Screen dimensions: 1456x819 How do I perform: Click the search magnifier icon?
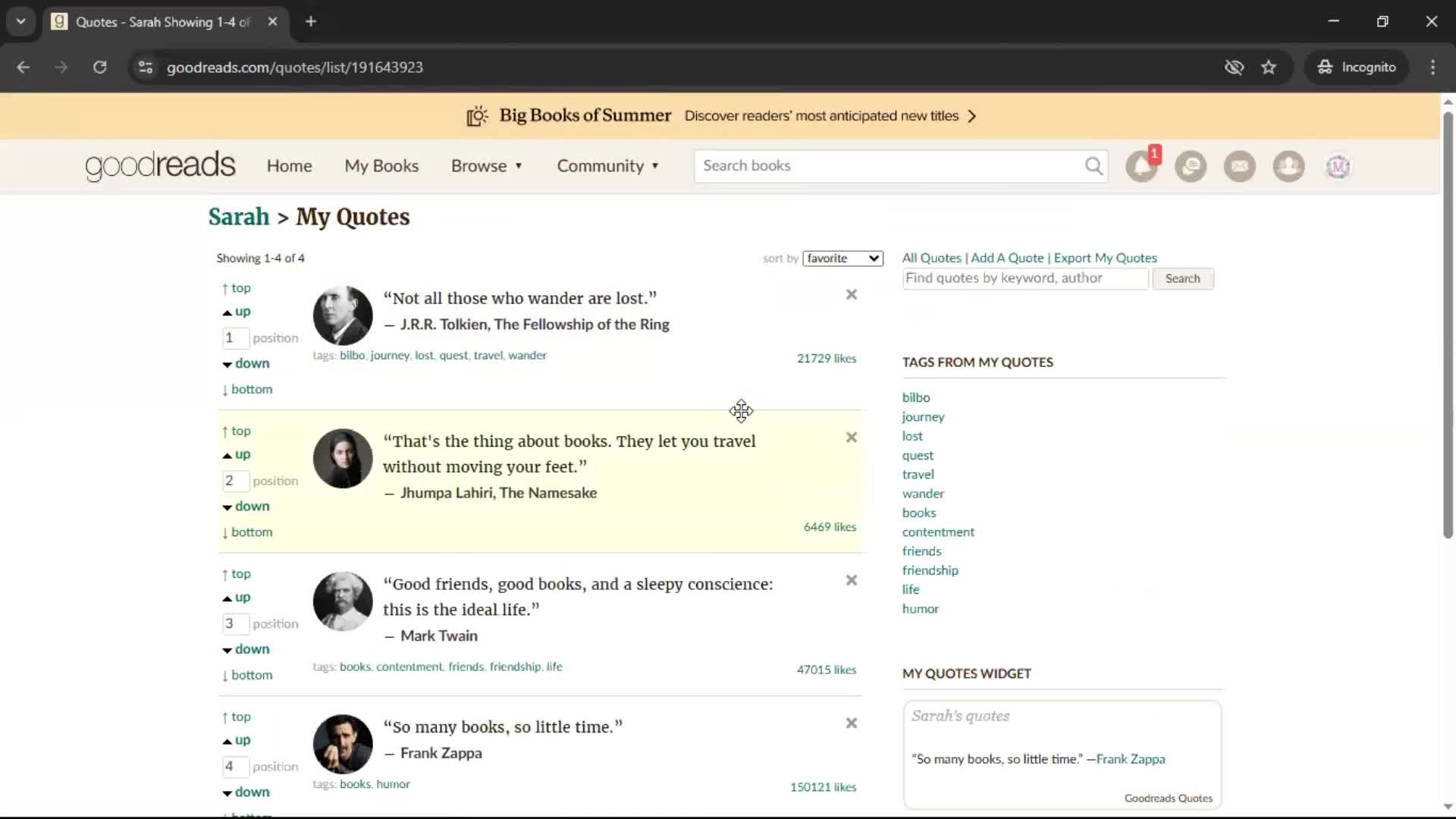click(1094, 166)
